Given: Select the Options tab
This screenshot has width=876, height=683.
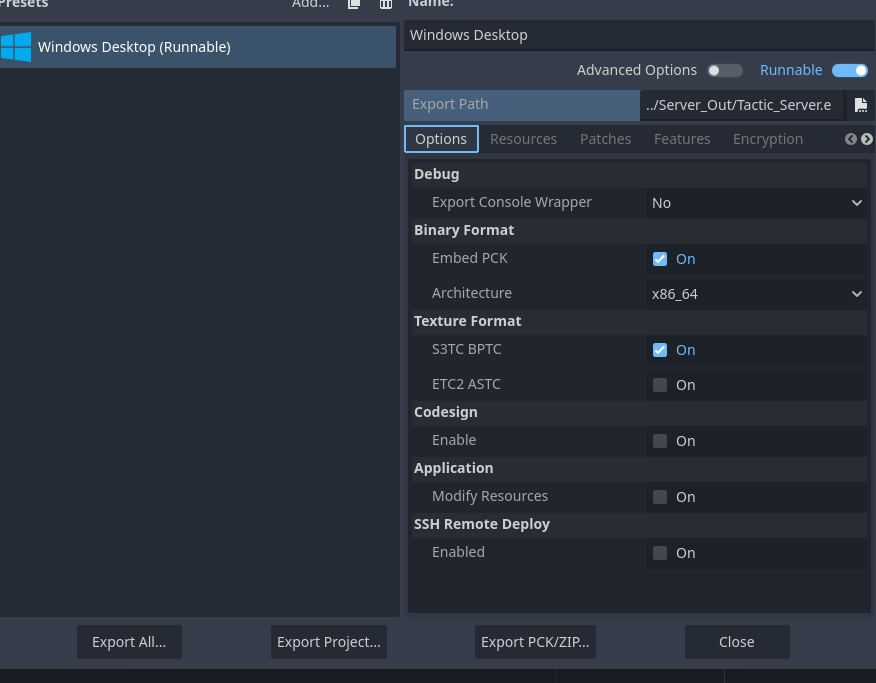Looking at the screenshot, I should click(x=441, y=139).
